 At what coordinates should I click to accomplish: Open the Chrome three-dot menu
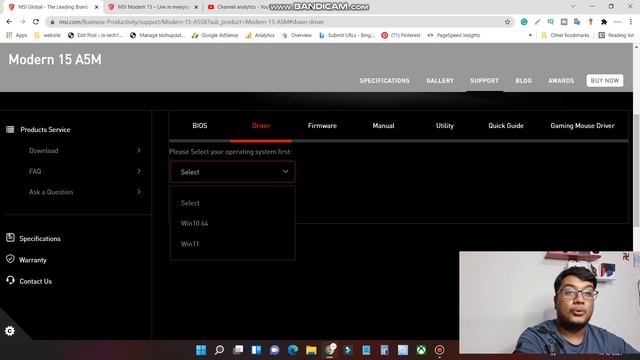coord(631,22)
